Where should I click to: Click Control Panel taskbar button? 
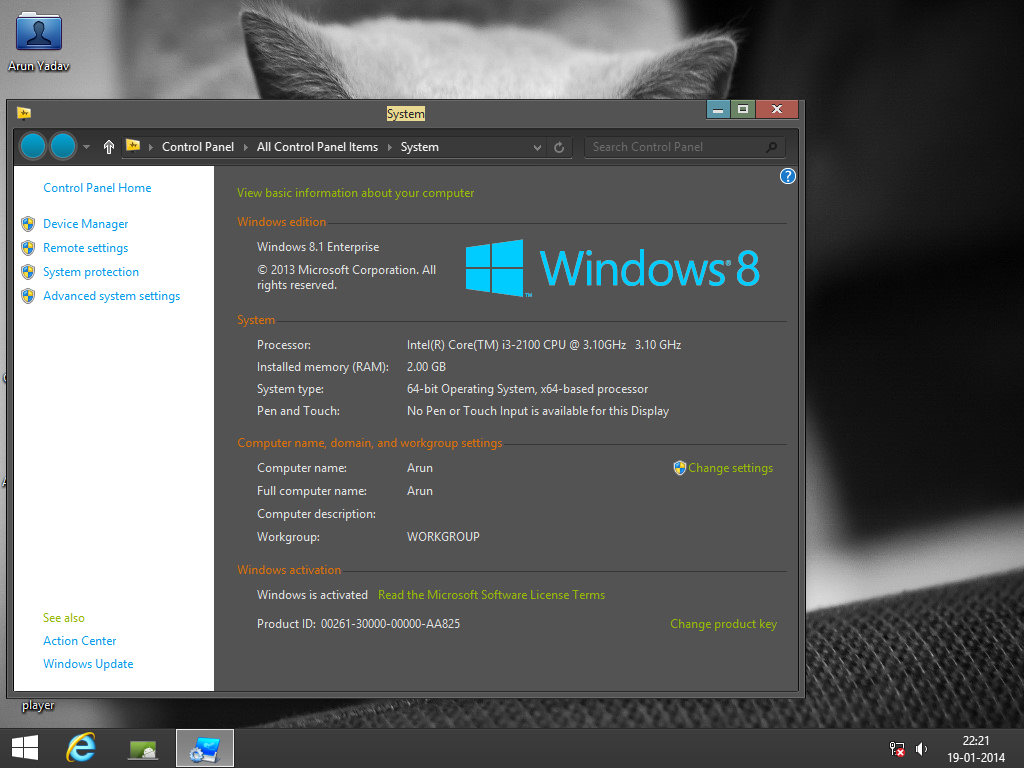click(x=205, y=748)
